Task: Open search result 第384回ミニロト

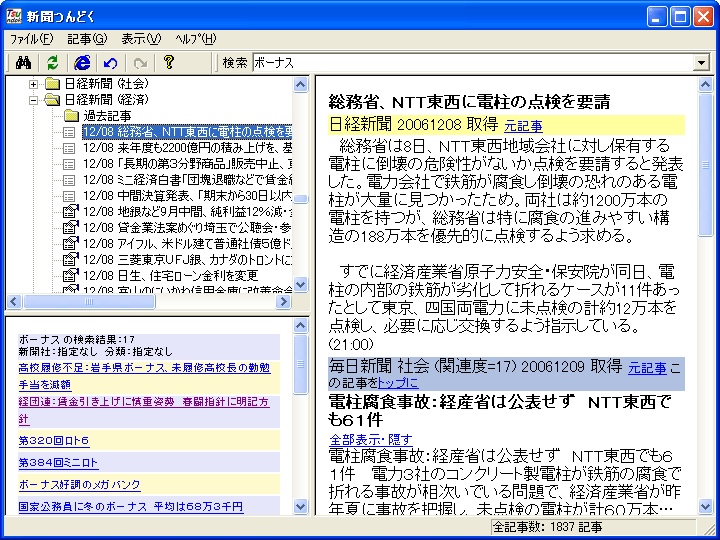Action: tap(58, 462)
